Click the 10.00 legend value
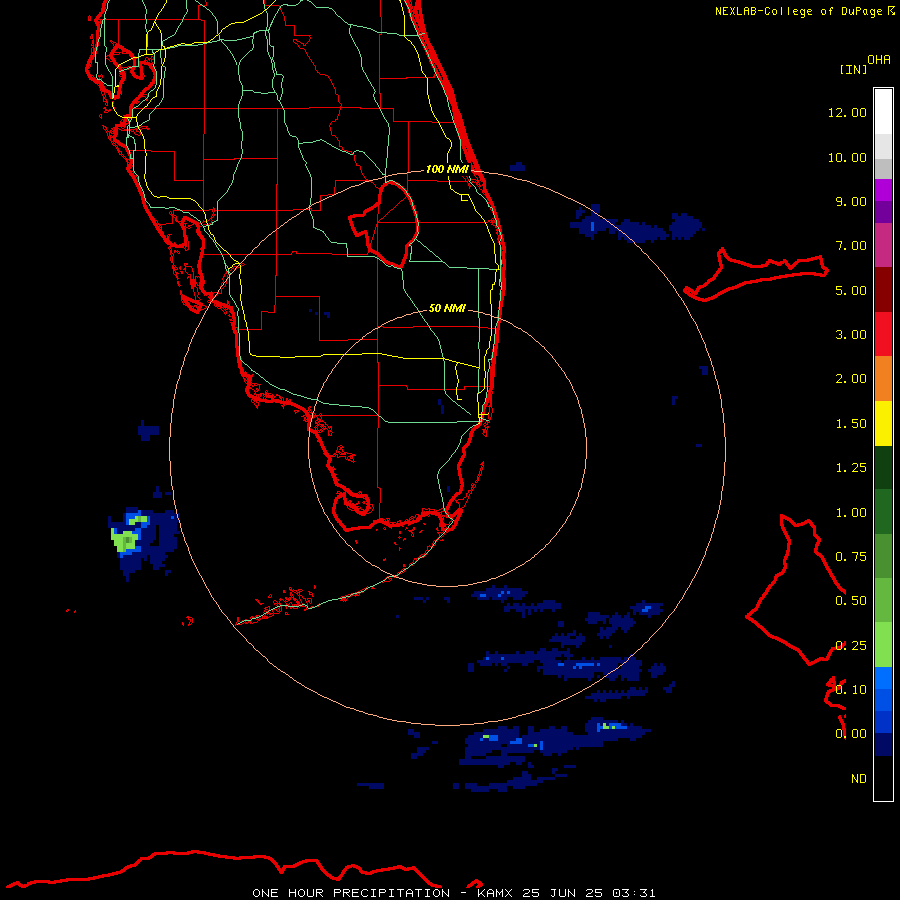Image resolution: width=900 pixels, height=900 pixels. [x=847, y=157]
